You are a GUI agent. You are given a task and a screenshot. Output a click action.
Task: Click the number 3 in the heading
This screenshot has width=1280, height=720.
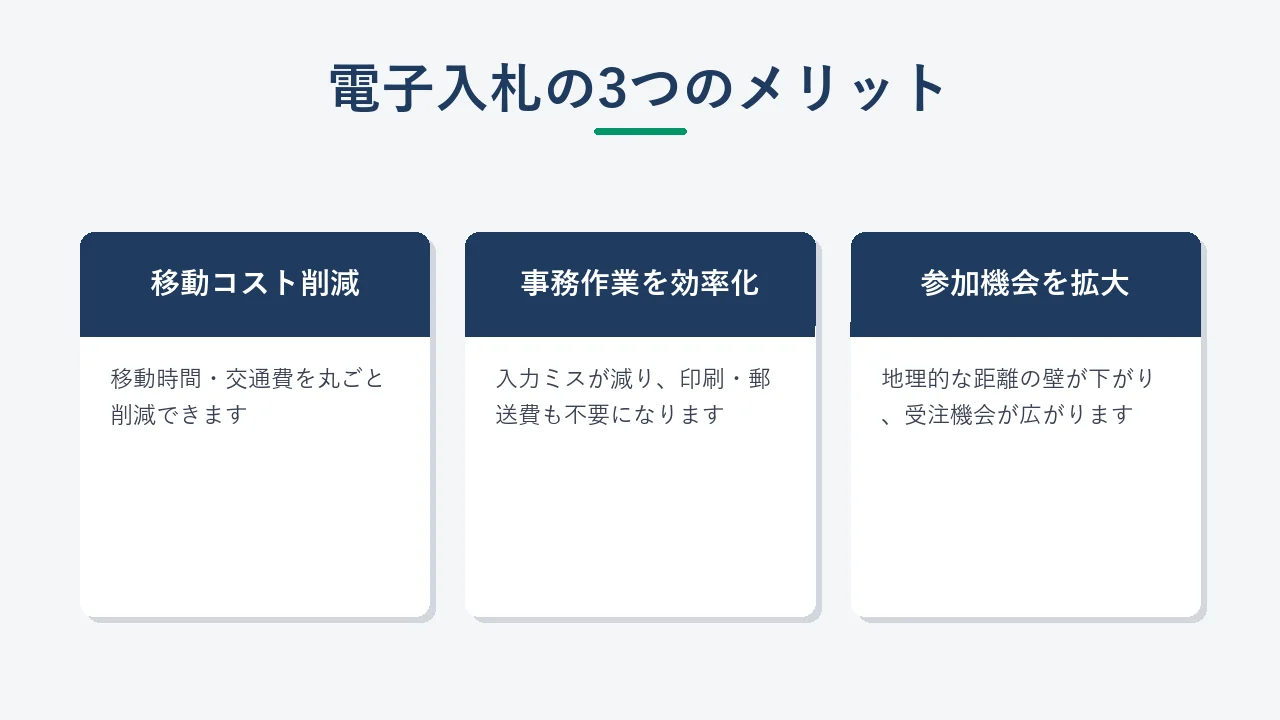tap(611, 89)
